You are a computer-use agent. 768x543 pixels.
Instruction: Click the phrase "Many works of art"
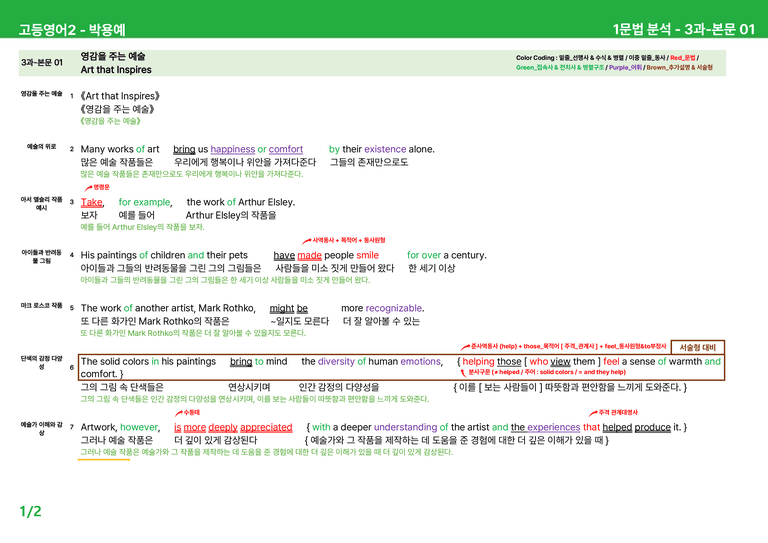(x=120, y=149)
